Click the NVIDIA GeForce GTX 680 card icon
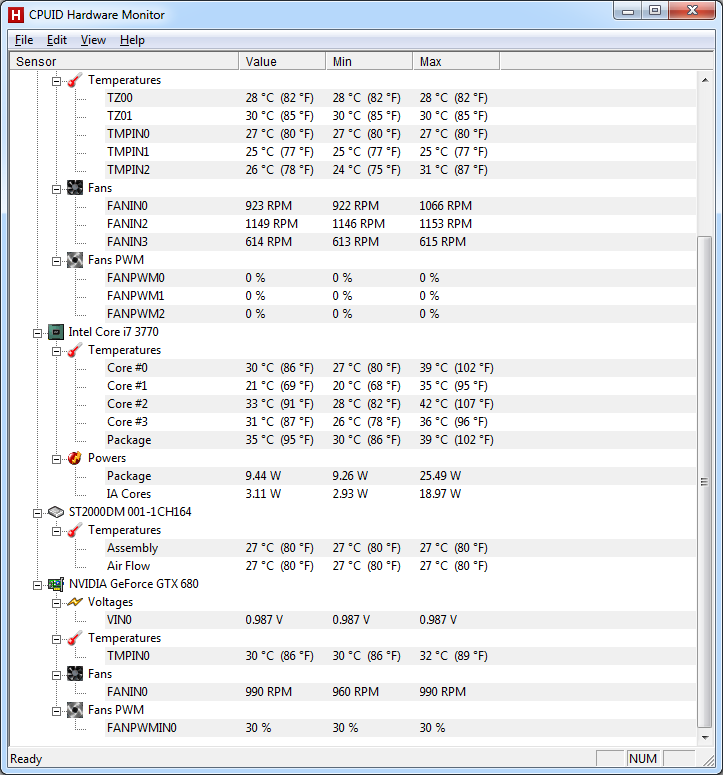 tap(56, 584)
